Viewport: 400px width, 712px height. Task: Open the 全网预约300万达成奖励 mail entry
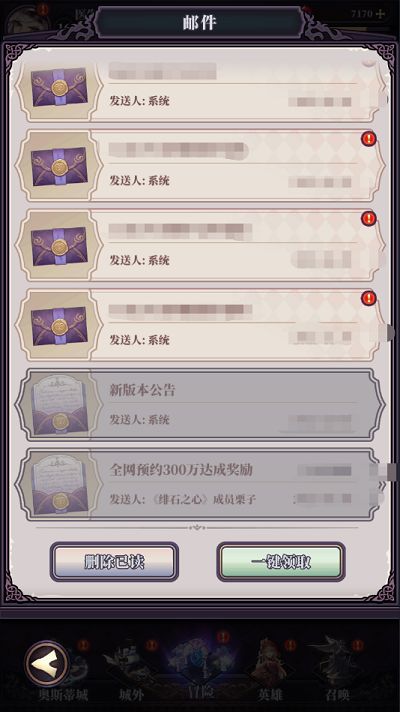coord(200,485)
